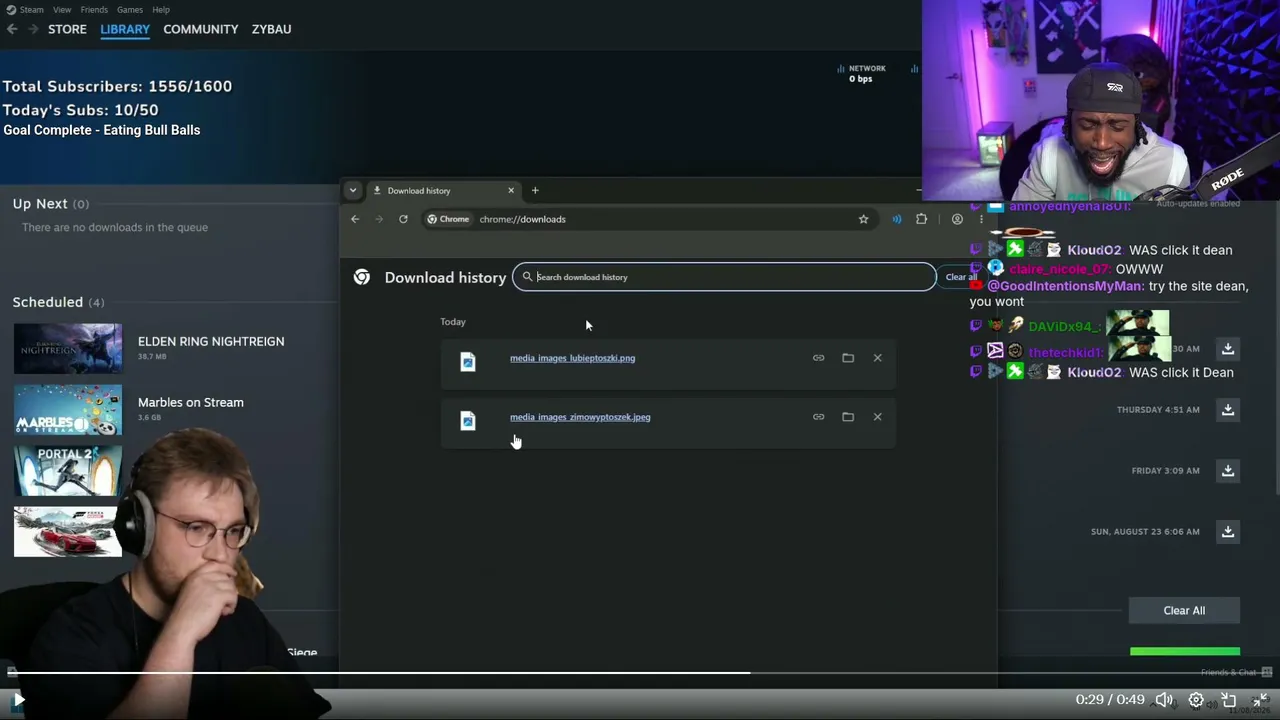The image size is (1280, 720).
Task: Go to the STORE tab in Steam
Action: [67, 29]
